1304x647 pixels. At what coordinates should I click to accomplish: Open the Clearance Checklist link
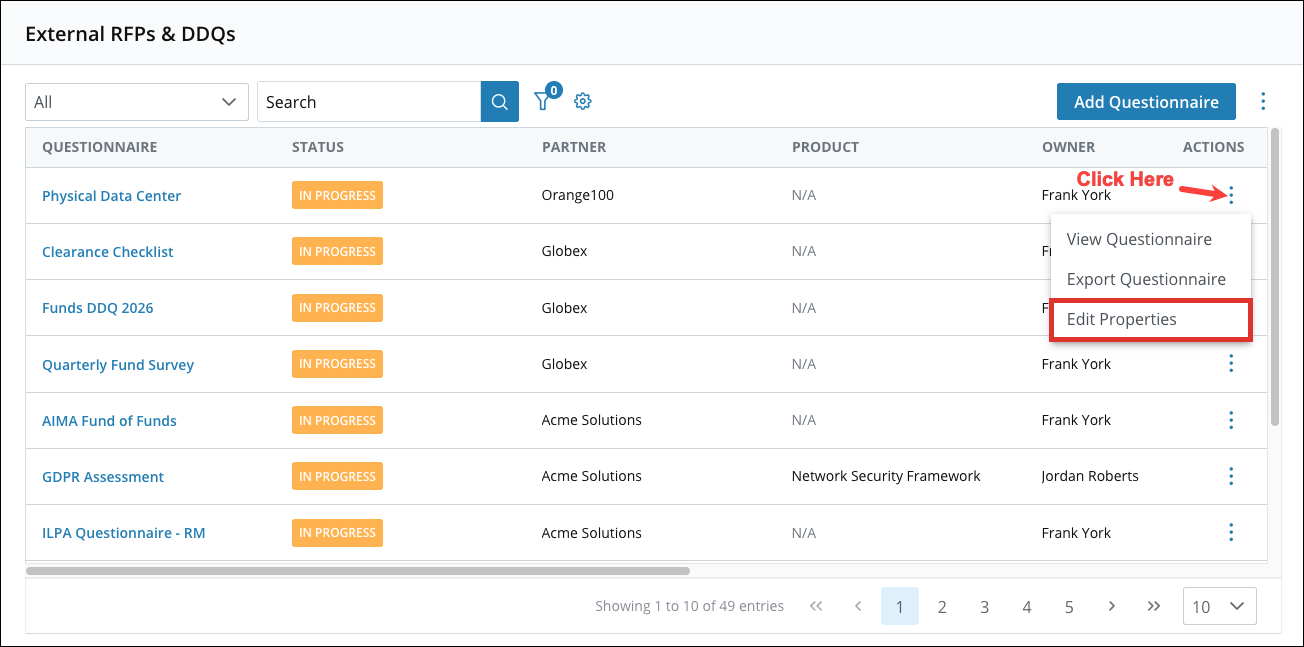[107, 252]
